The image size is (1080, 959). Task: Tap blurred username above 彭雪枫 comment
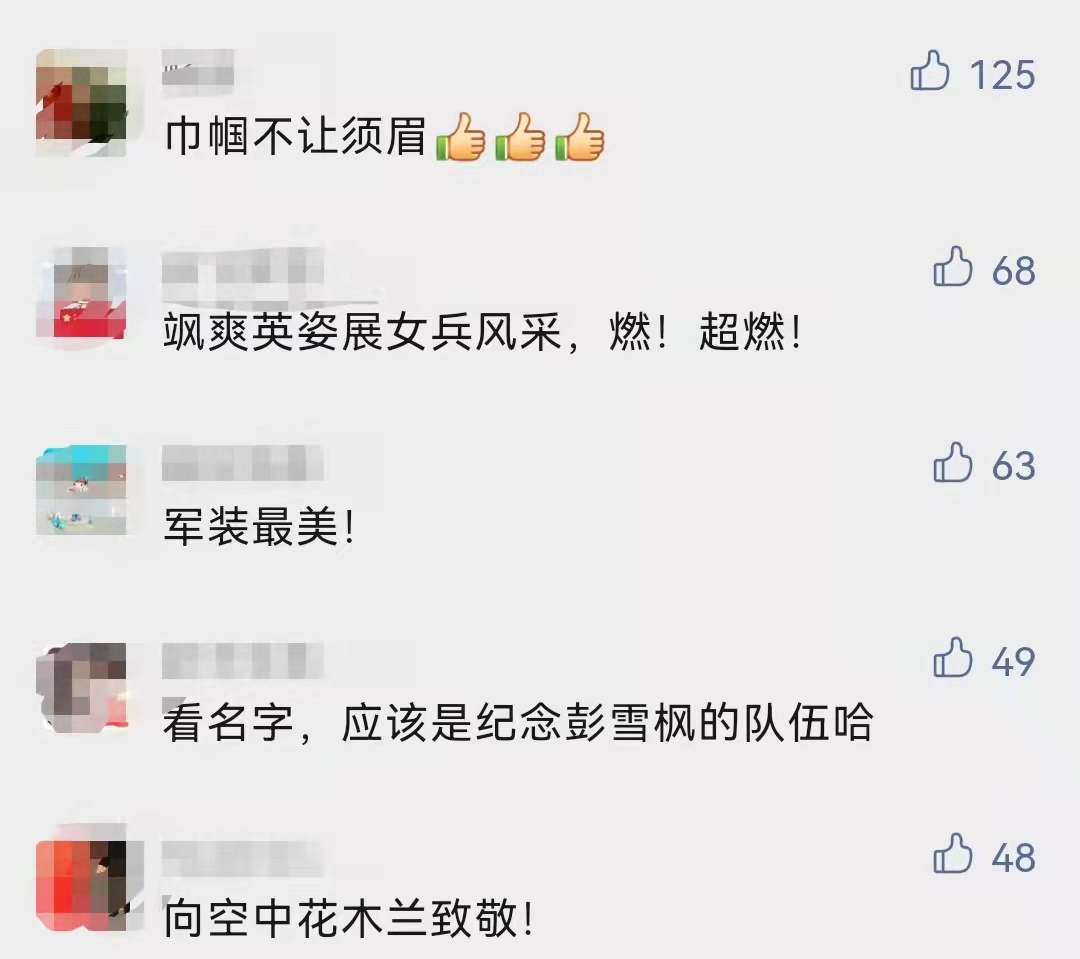click(242, 660)
